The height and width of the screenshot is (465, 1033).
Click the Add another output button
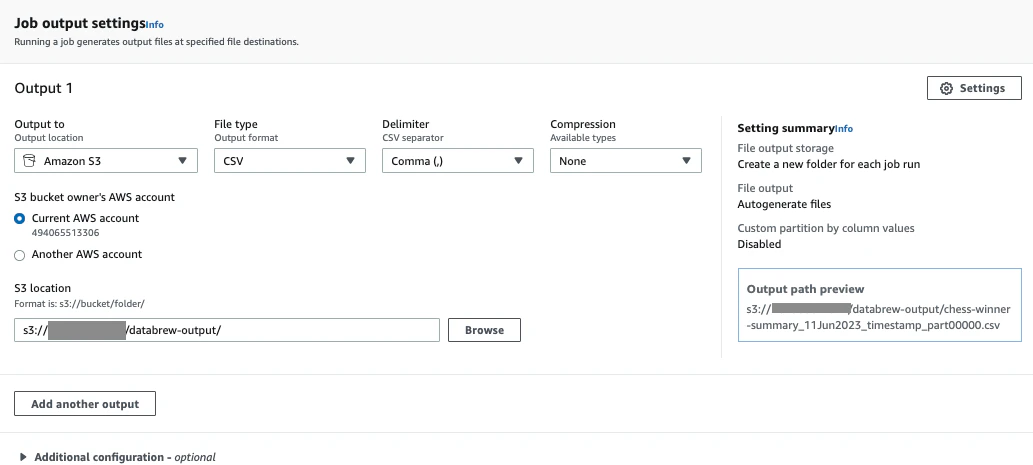click(x=85, y=404)
